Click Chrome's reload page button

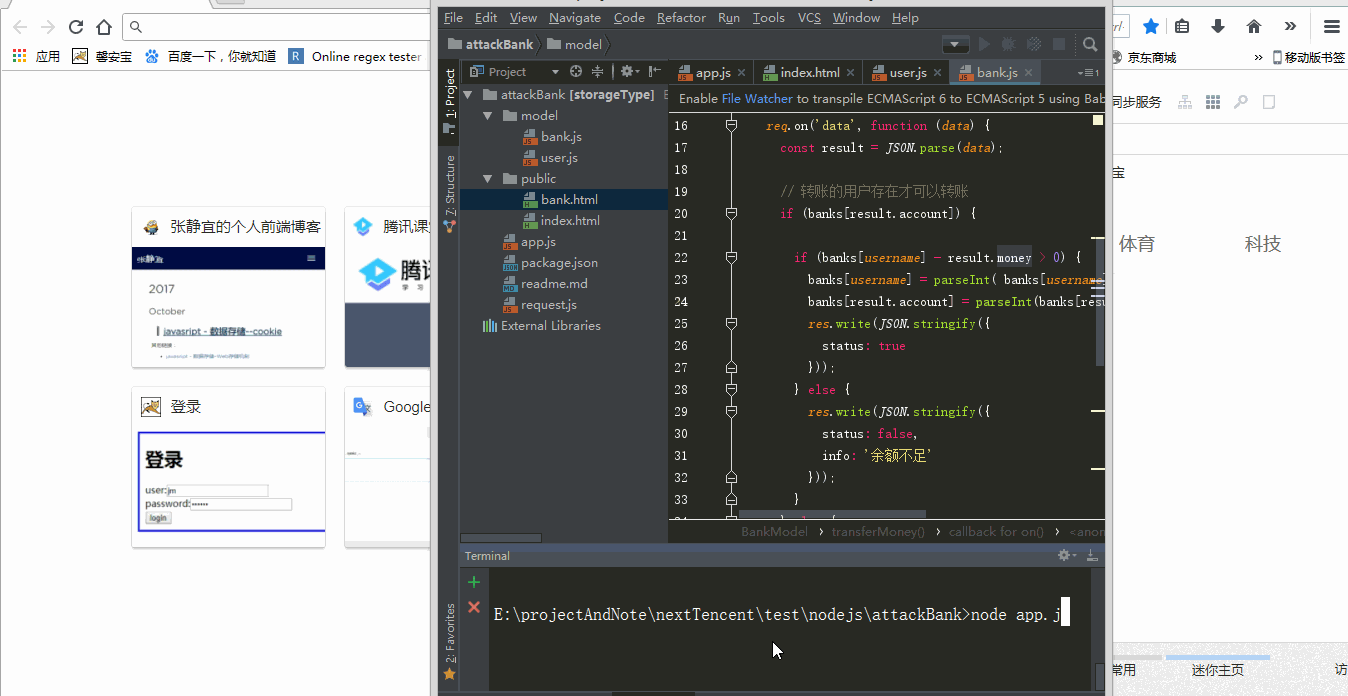[76, 27]
